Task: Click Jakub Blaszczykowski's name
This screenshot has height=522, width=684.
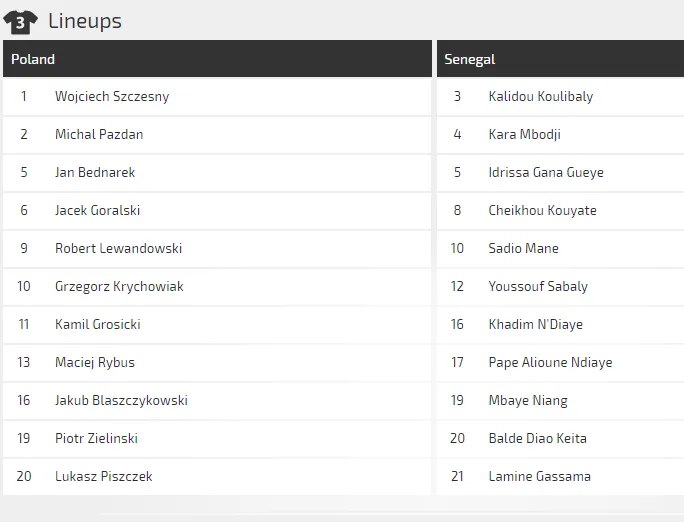Action: click(x=121, y=401)
